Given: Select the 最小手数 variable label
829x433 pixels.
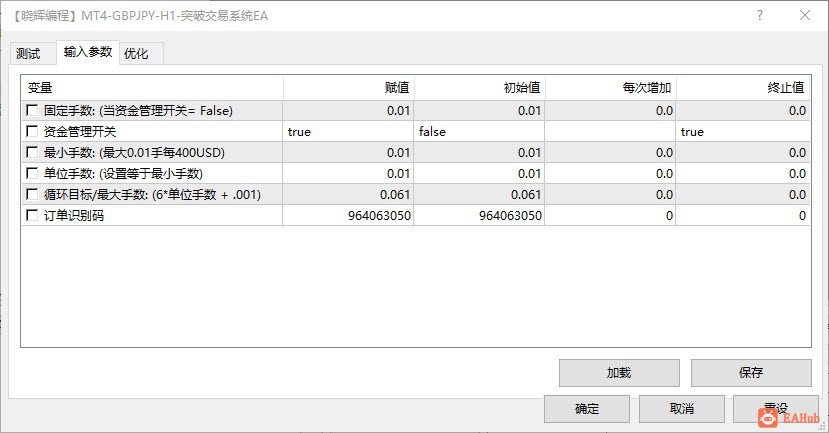Looking at the screenshot, I should click(x=134, y=153).
